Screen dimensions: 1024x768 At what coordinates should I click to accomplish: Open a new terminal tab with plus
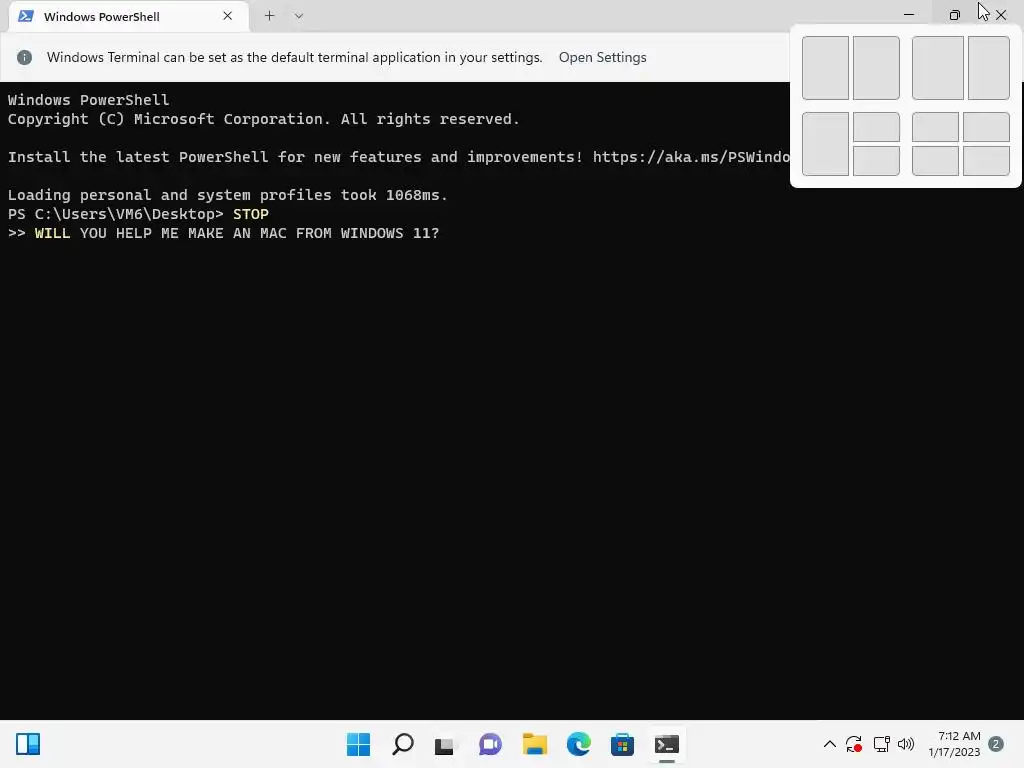tap(269, 16)
